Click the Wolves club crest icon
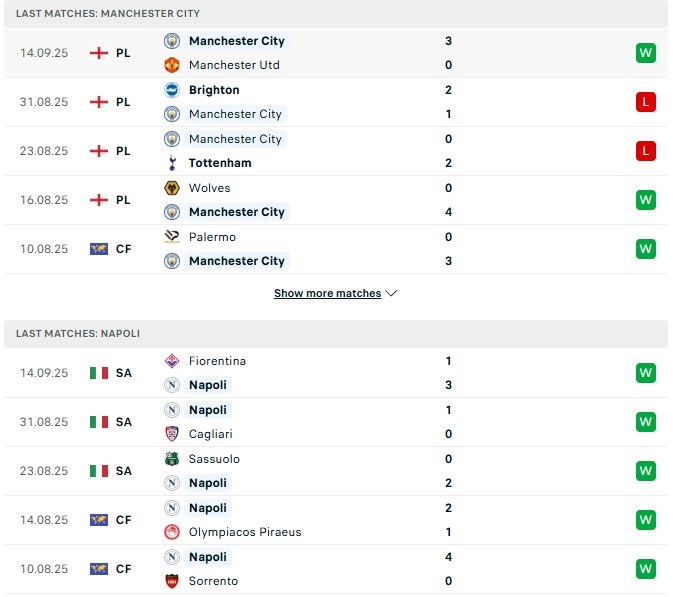The height and width of the screenshot is (597, 680). 171,188
